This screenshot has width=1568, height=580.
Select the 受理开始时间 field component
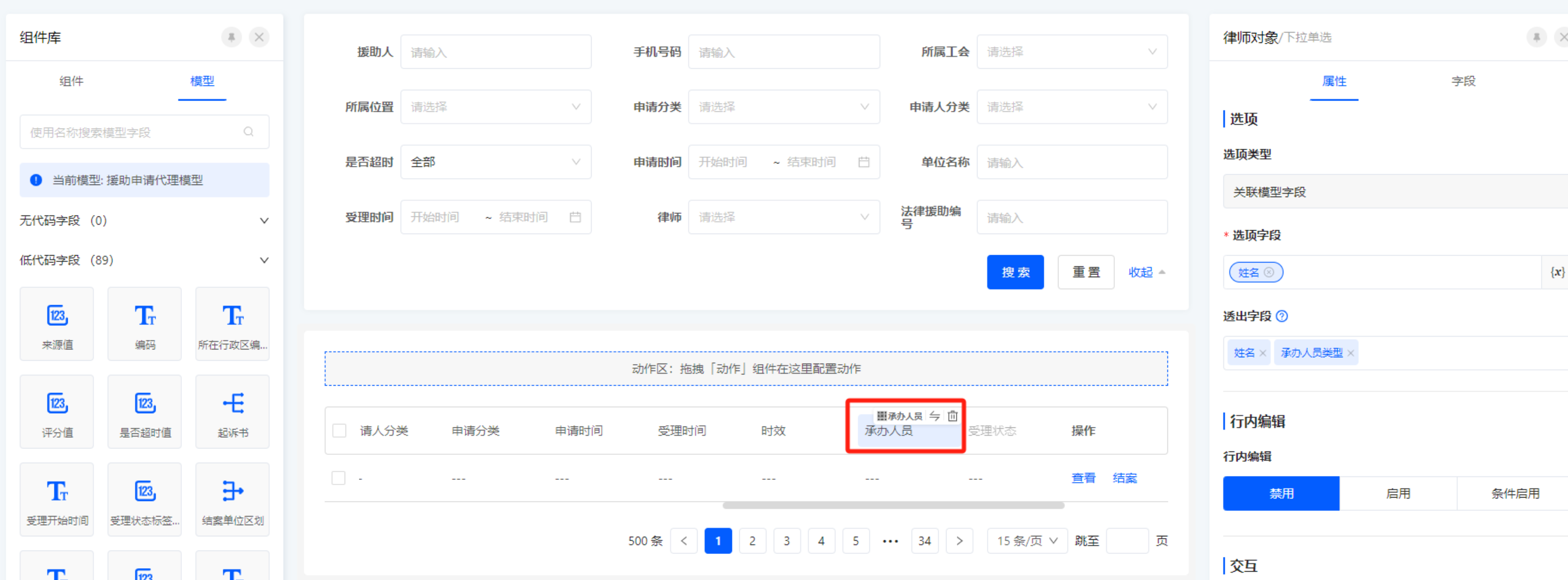57,500
